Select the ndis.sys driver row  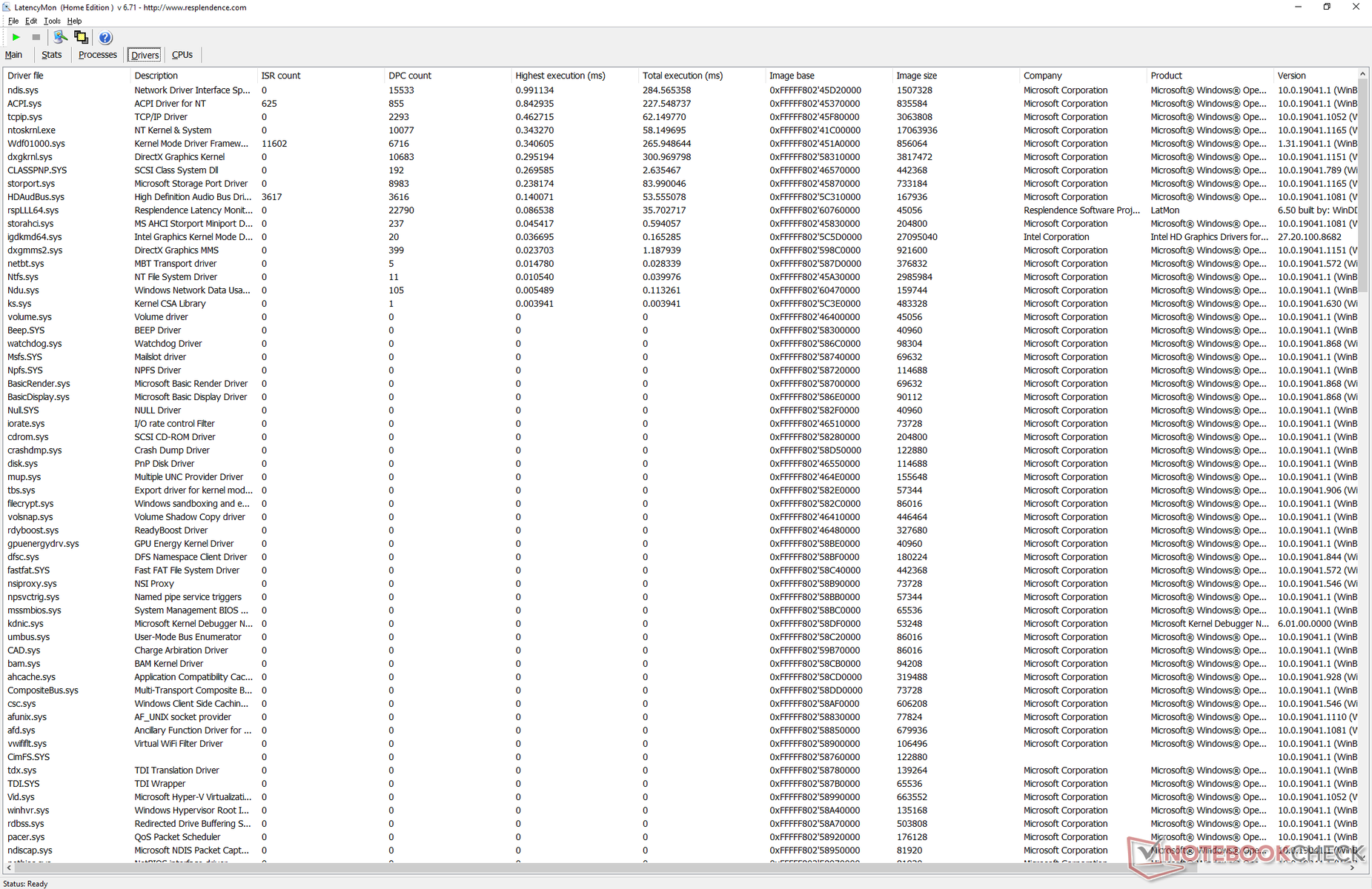(x=680, y=90)
